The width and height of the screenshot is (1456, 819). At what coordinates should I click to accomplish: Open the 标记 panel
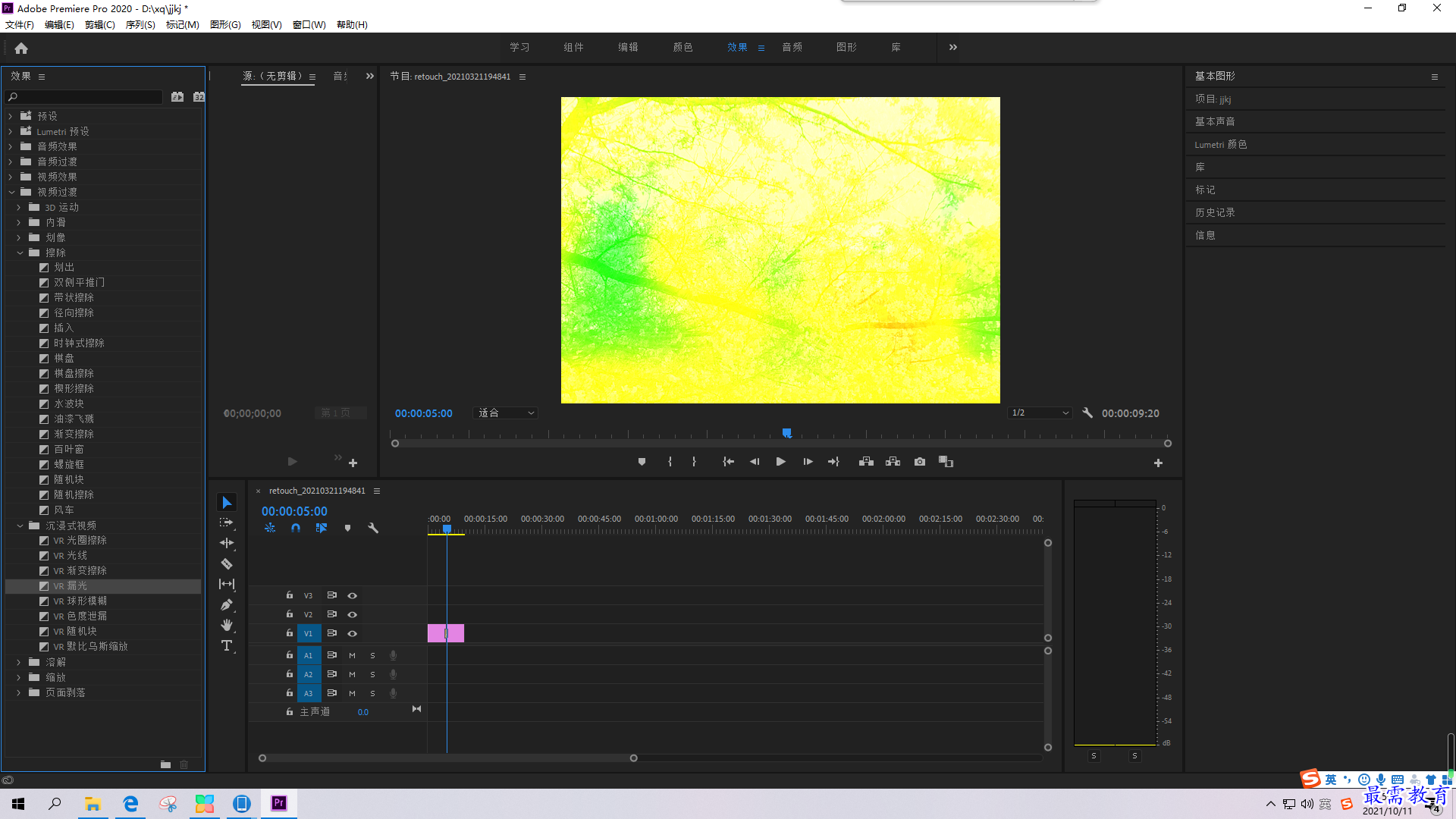click(x=1205, y=190)
